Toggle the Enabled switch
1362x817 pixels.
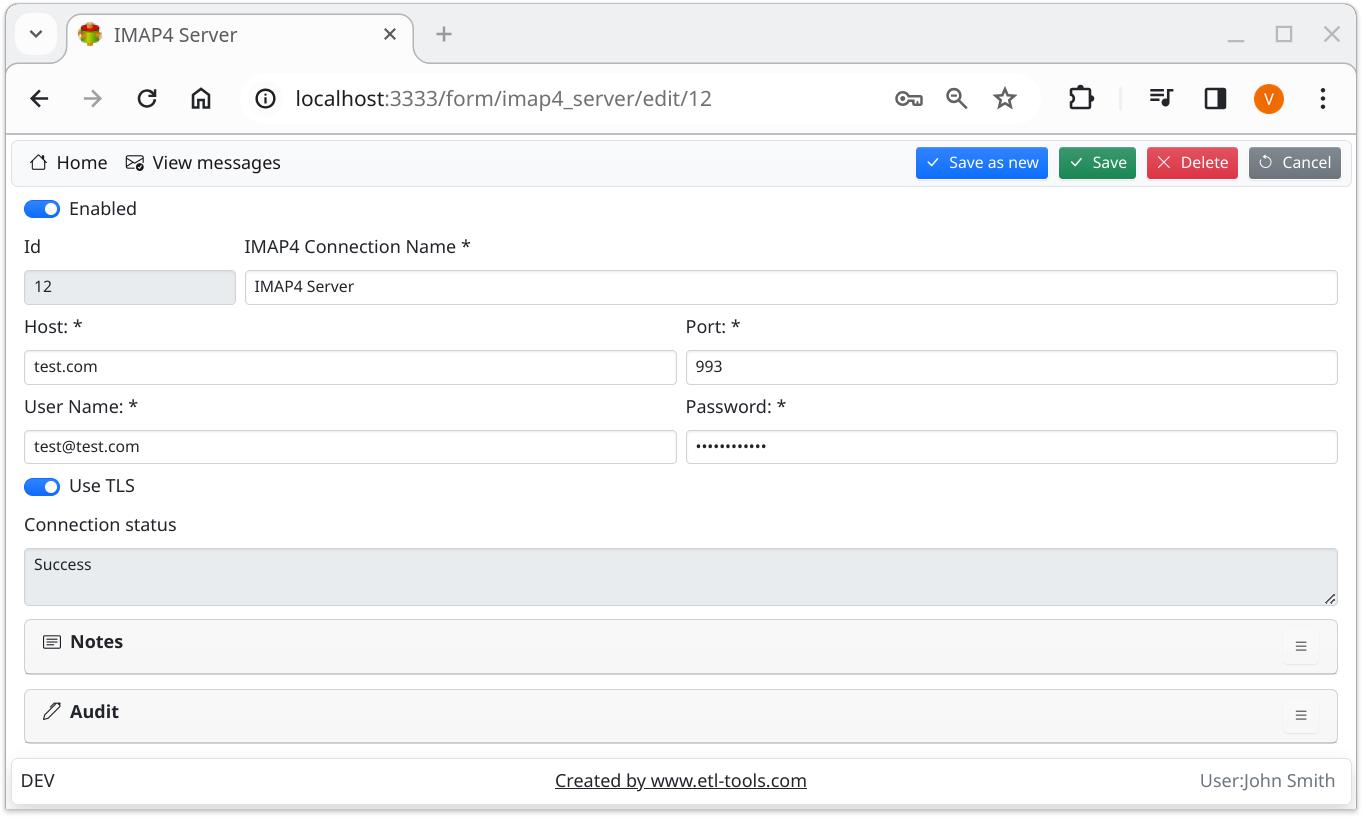pos(42,209)
